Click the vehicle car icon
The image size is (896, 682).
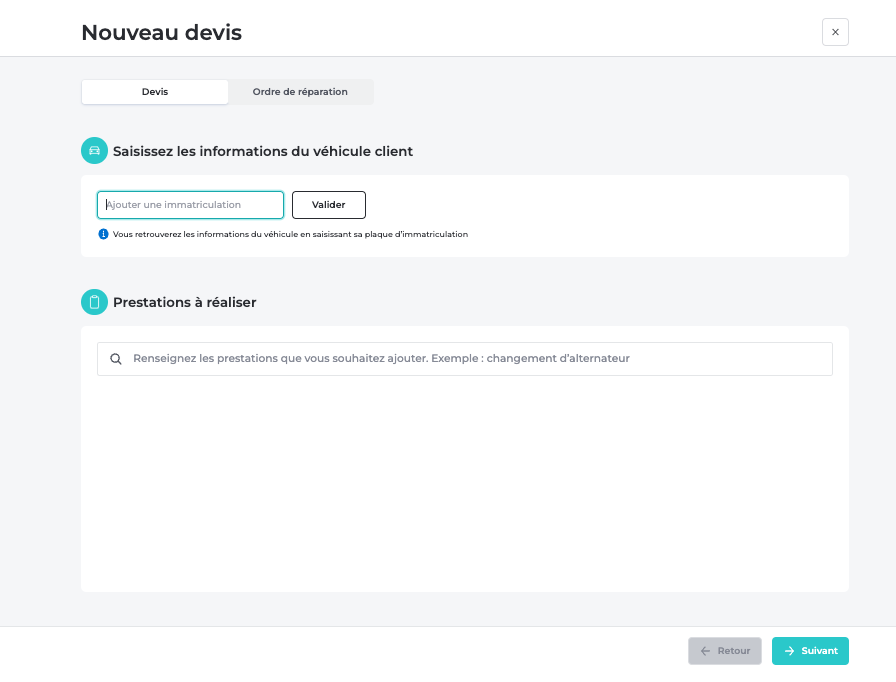coord(94,151)
